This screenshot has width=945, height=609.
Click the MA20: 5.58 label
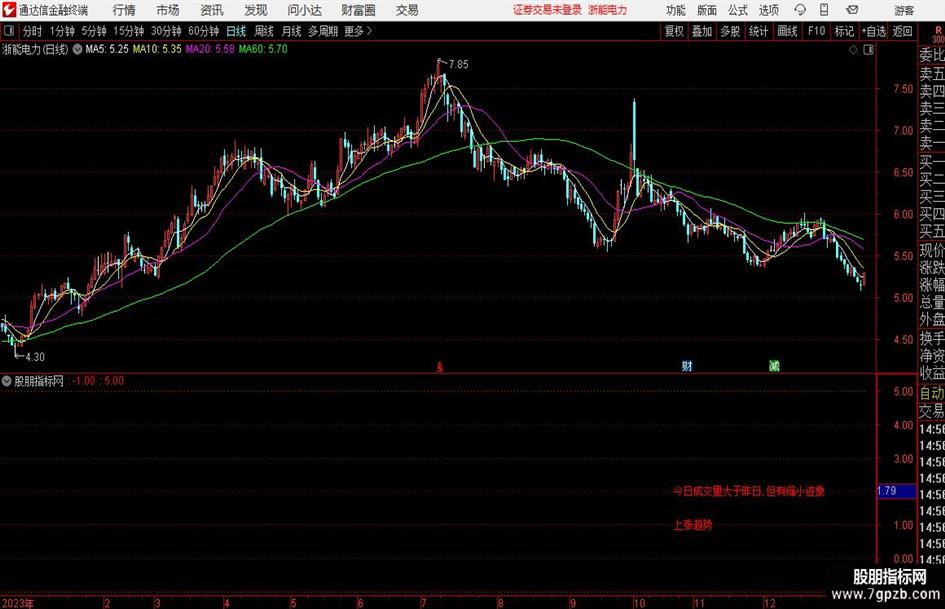[x=210, y=49]
